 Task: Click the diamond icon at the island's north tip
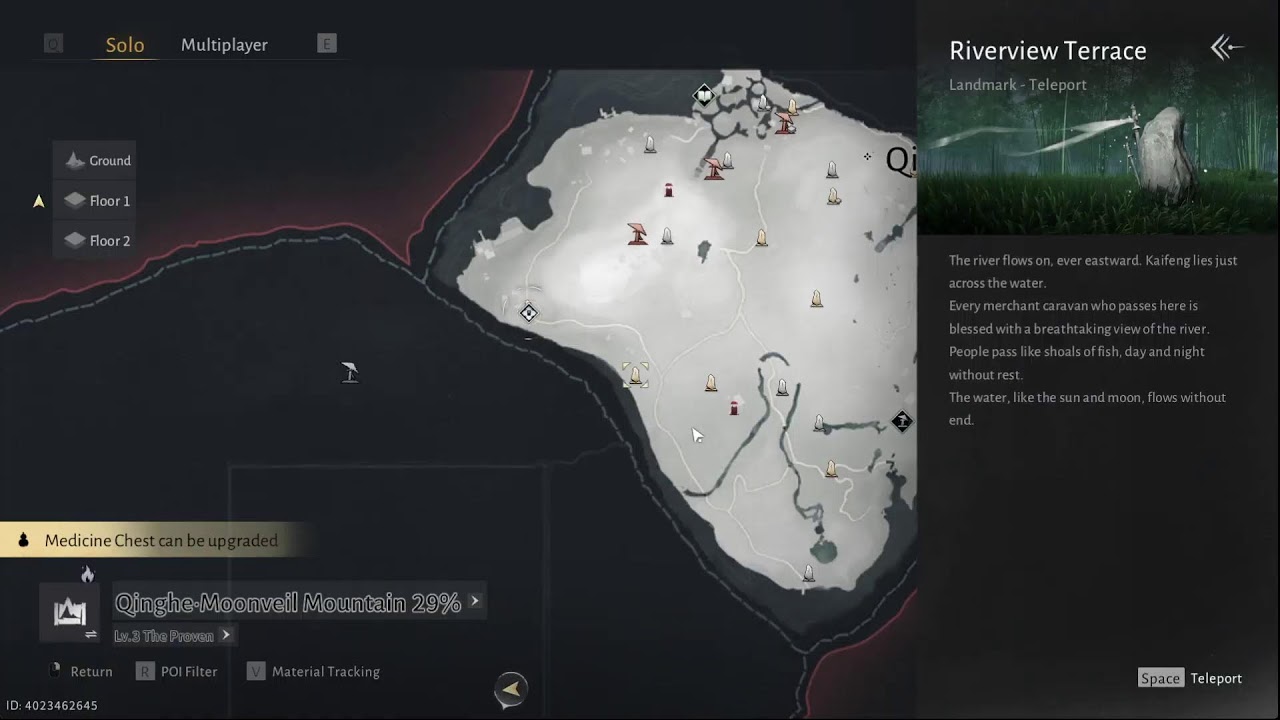tap(704, 96)
